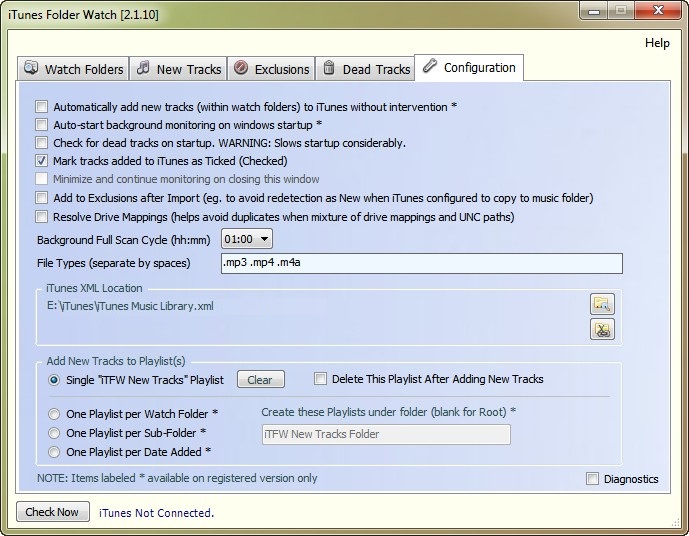Click the iTunes XML path text
689x536 pixels.
click(x=130, y=306)
